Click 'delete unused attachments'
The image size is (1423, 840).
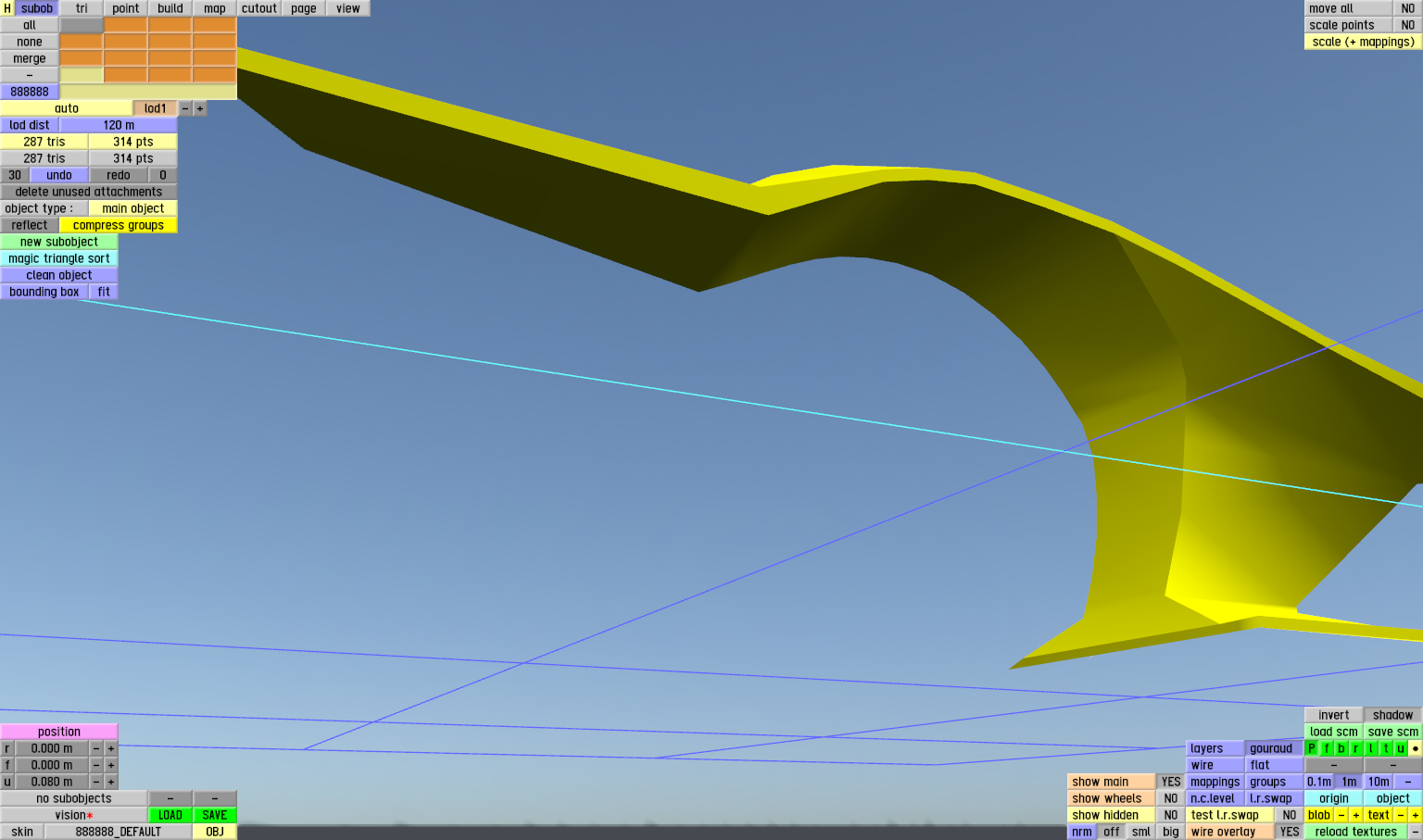89,192
